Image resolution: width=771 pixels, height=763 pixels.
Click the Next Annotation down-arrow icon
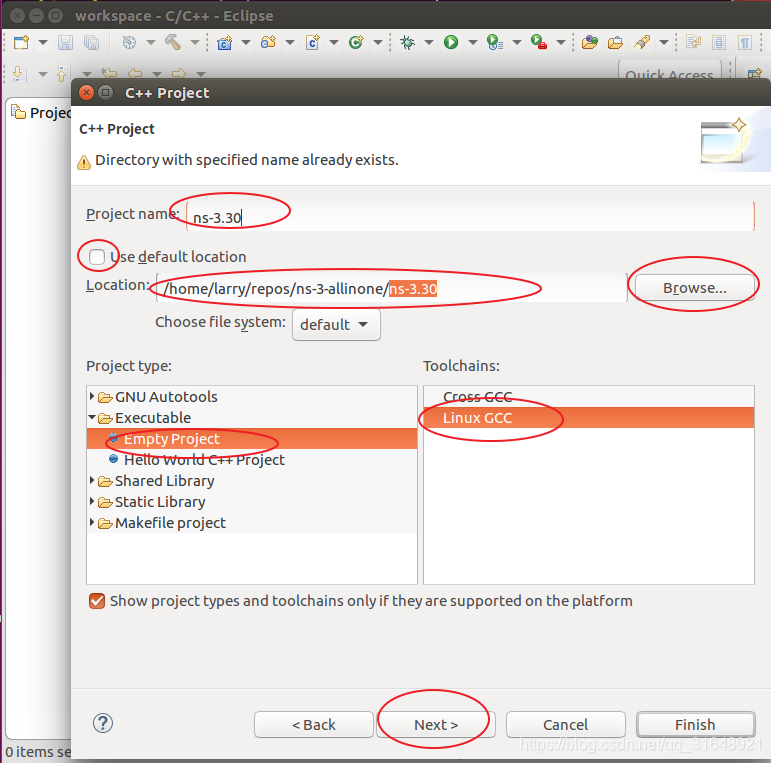(19, 74)
